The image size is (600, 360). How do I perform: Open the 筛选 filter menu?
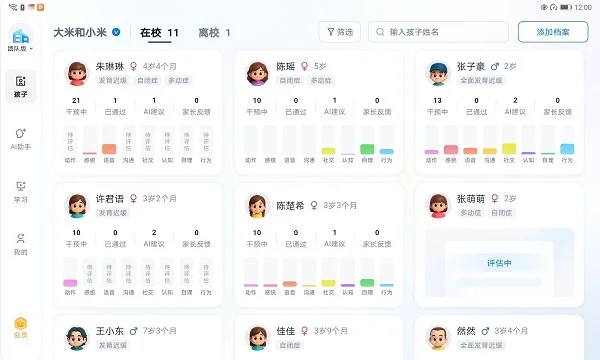340,32
